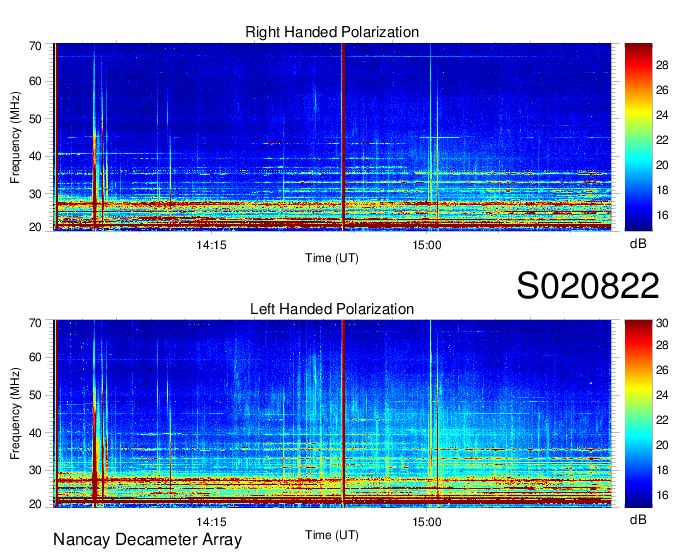
Task: Click the 15:00 tick label under the upper plot
Action: tap(427, 245)
